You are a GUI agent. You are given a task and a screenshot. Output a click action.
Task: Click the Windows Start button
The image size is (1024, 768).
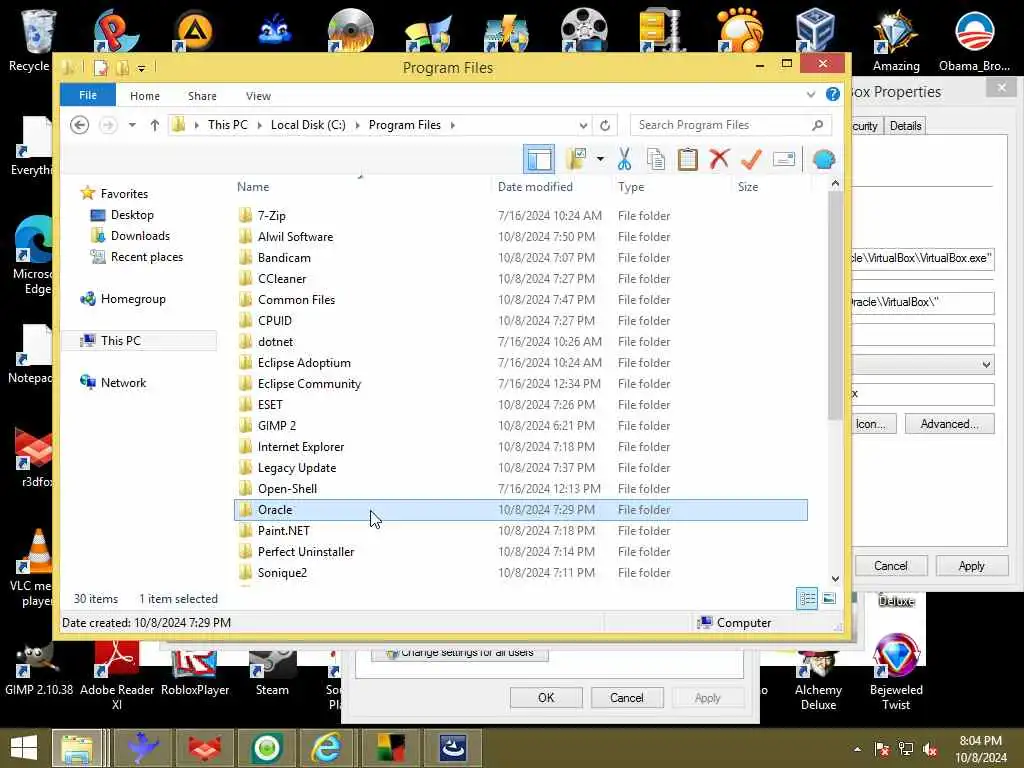click(24, 748)
